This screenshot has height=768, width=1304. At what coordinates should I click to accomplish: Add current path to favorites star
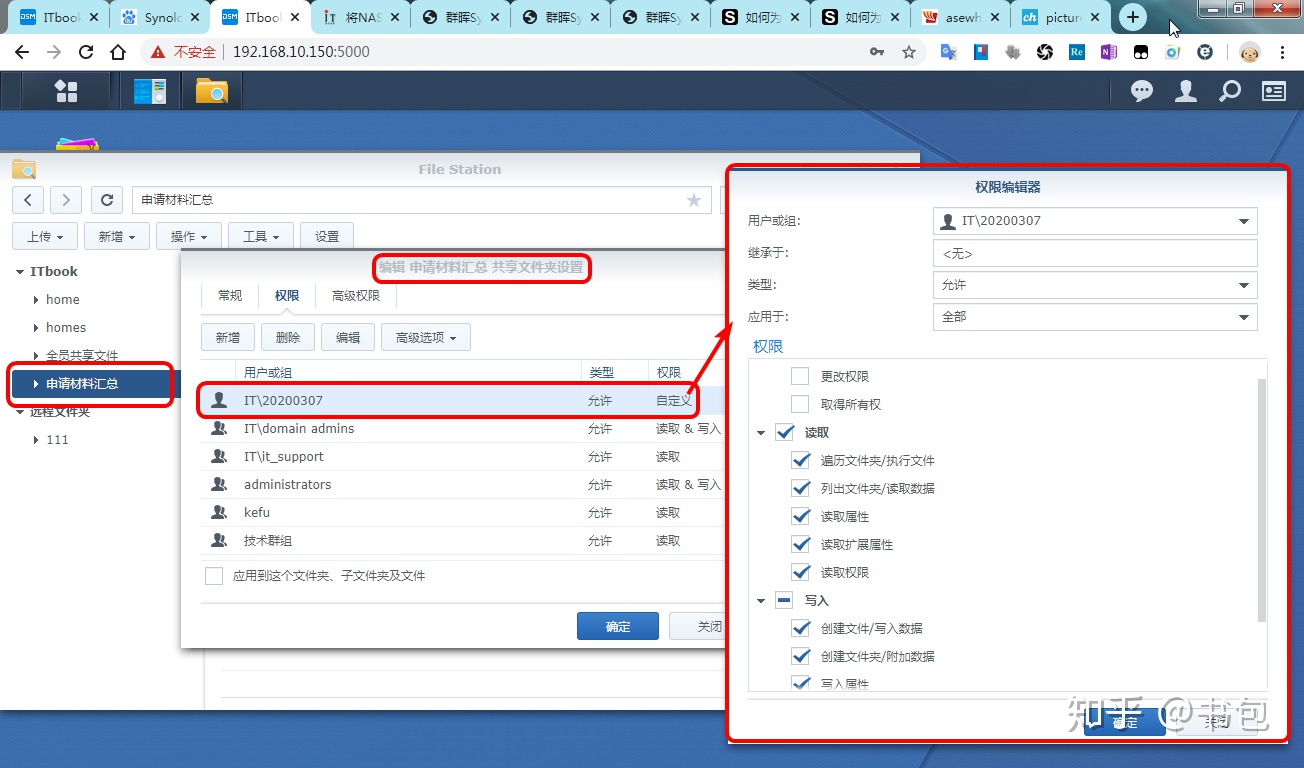[694, 200]
